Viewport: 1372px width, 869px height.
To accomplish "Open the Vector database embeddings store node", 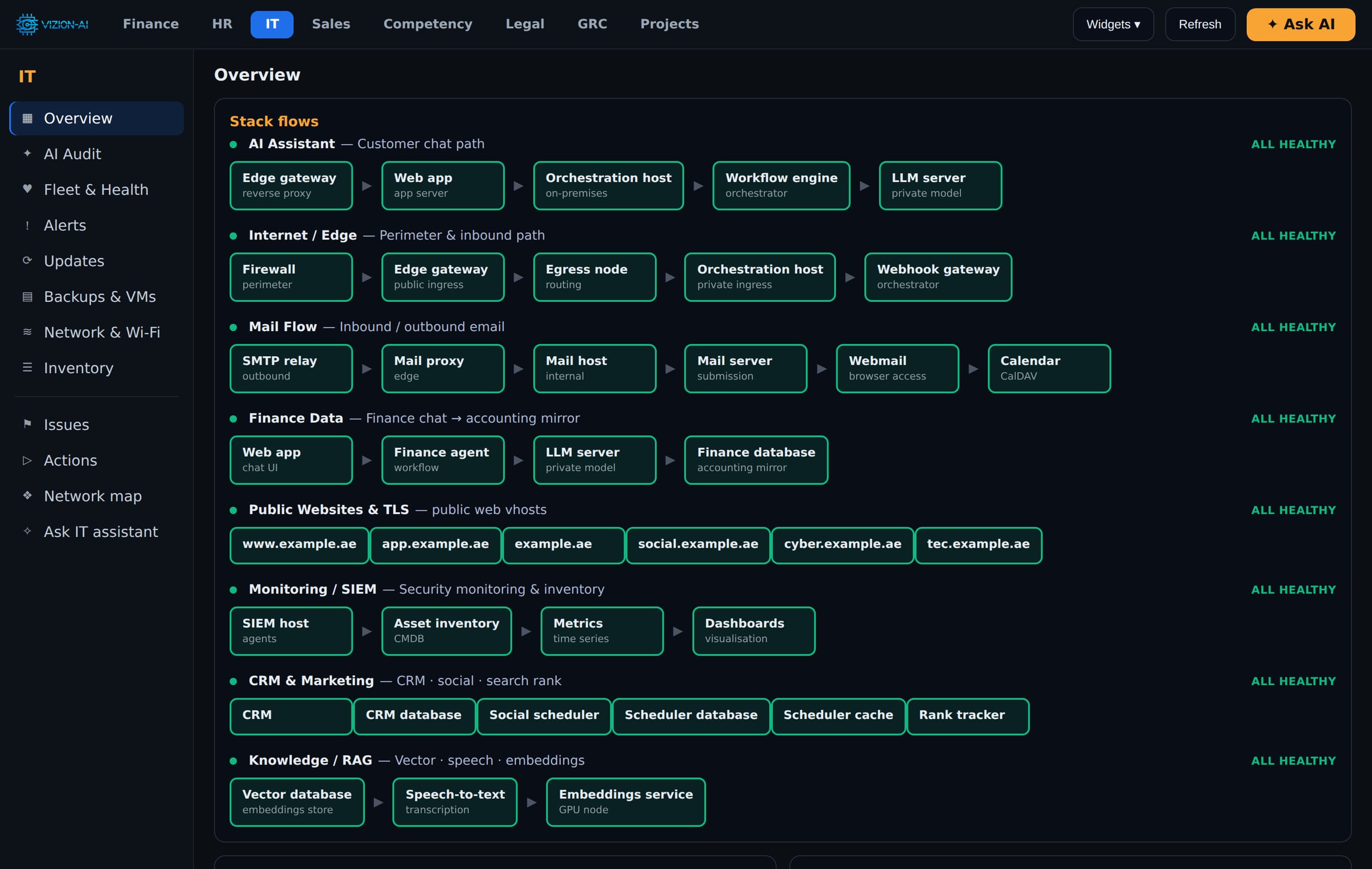I will click(x=297, y=802).
